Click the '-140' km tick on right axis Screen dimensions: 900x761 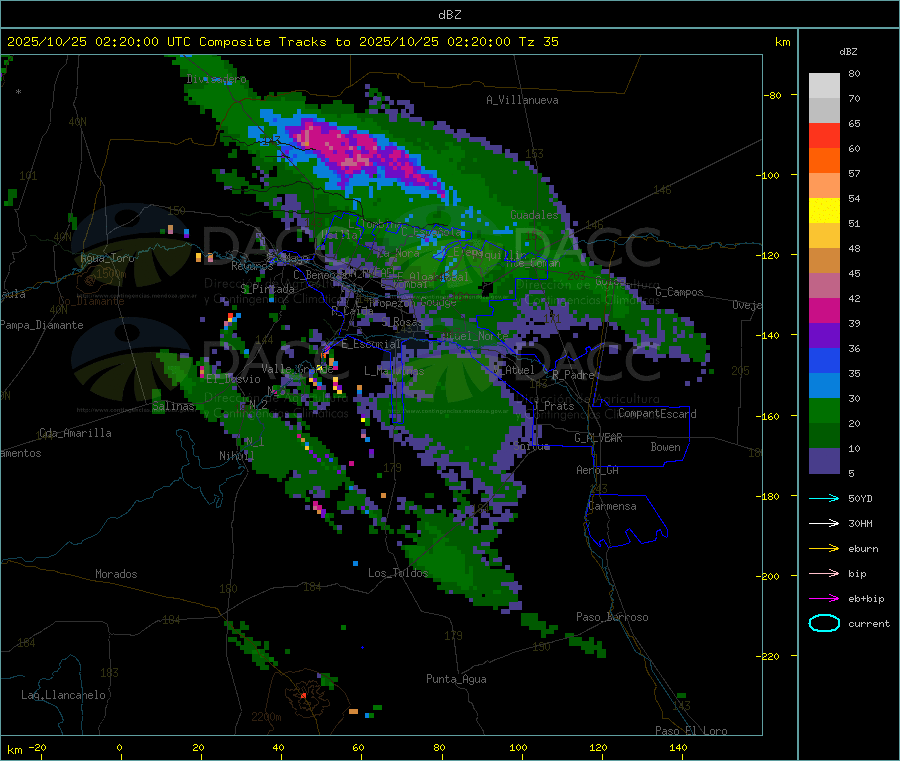[770, 335]
